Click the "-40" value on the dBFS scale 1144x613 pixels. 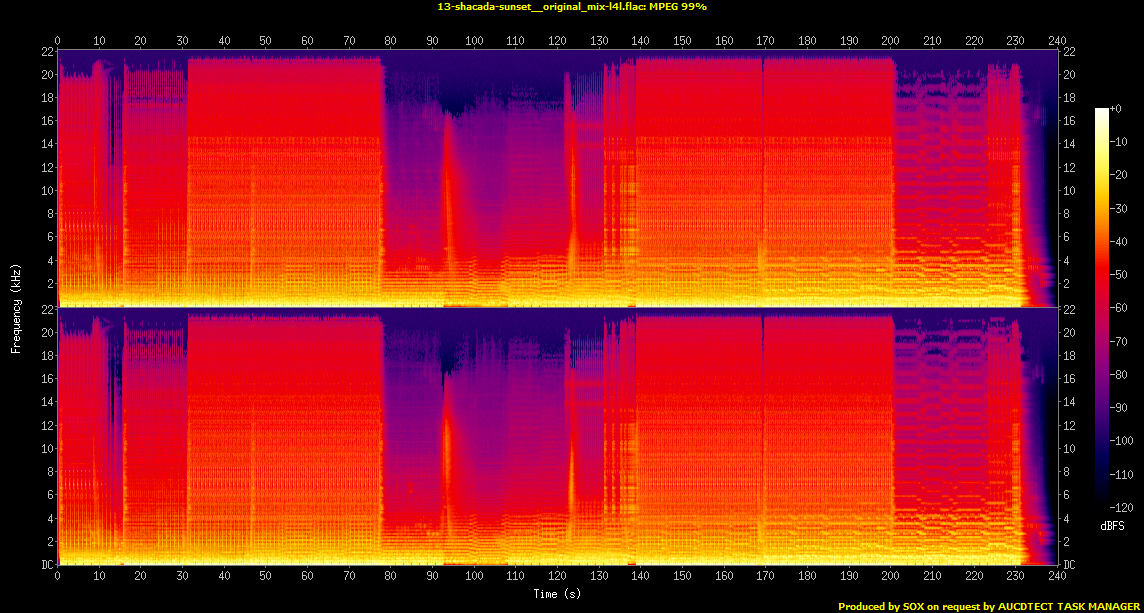tap(1118, 242)
